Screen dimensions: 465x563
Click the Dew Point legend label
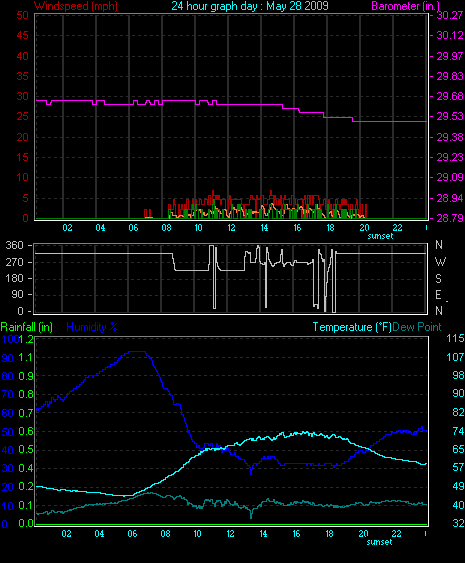417,327
